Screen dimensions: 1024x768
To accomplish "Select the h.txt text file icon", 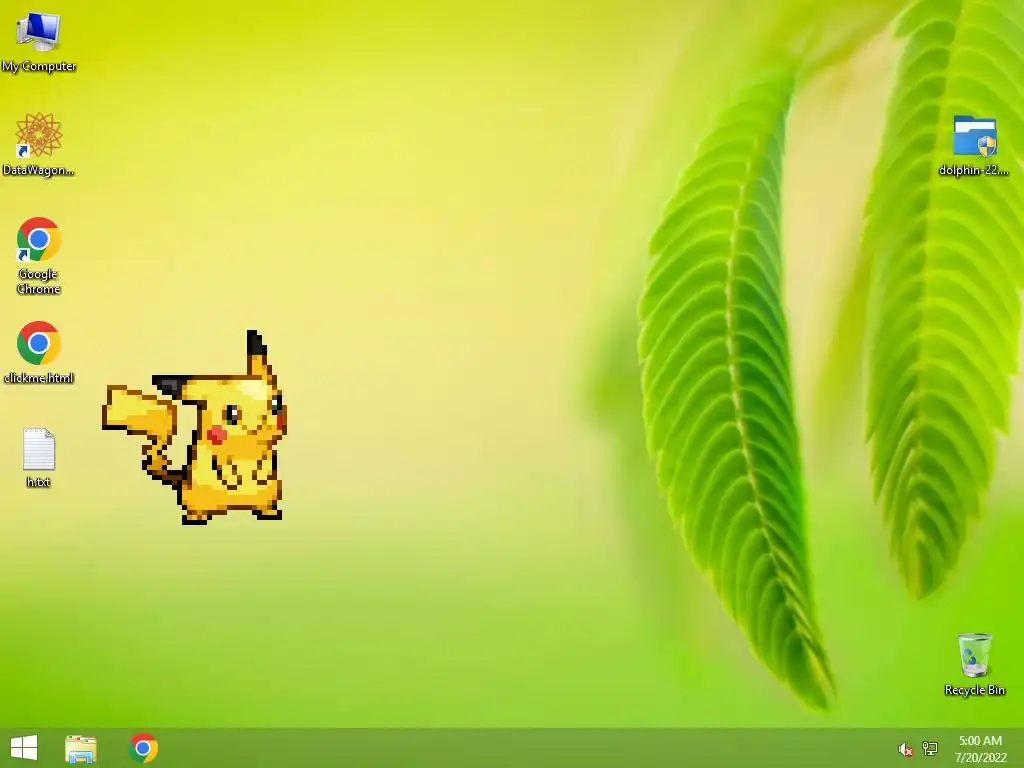I will point(39,449).
